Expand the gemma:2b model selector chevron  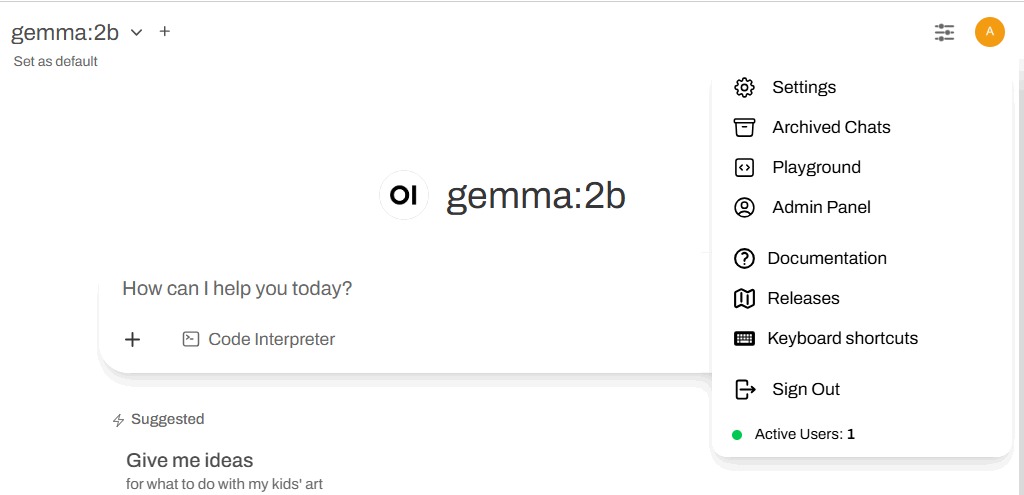[x=137, y=32]
